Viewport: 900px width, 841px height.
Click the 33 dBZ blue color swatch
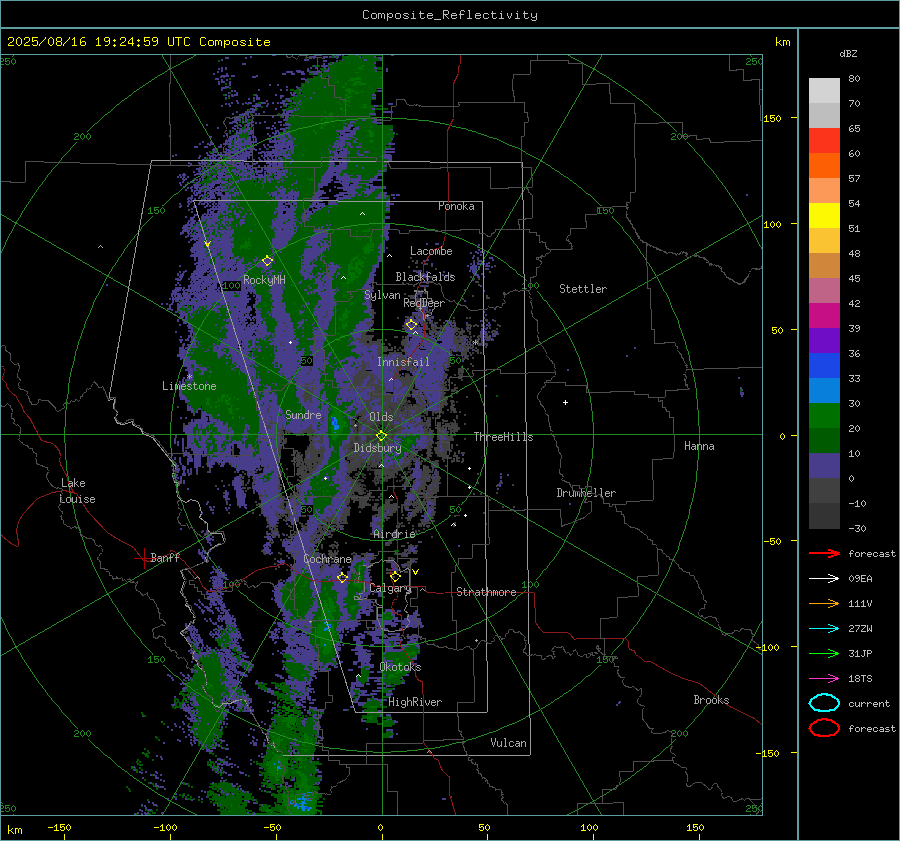point(824,365)
